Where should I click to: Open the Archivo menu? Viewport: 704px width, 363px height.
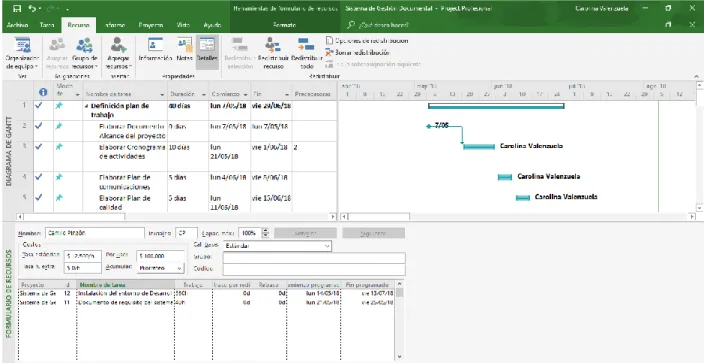(x=18, y=25)
